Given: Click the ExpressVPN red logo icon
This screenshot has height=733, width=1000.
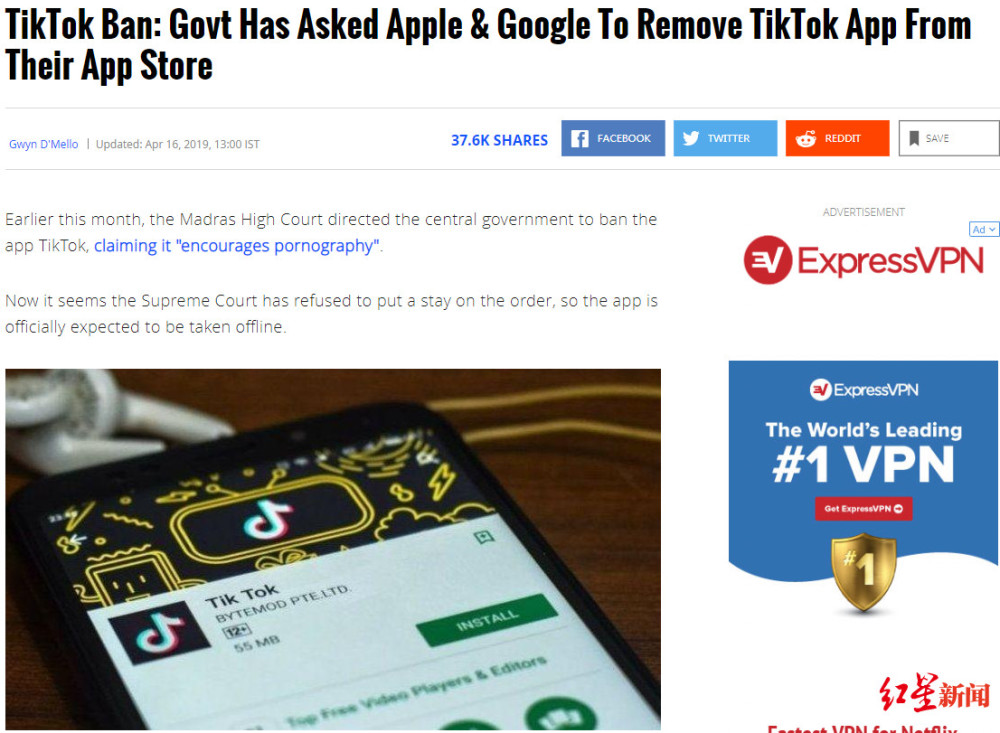Looking at the screenshot, I should point(768,260).
